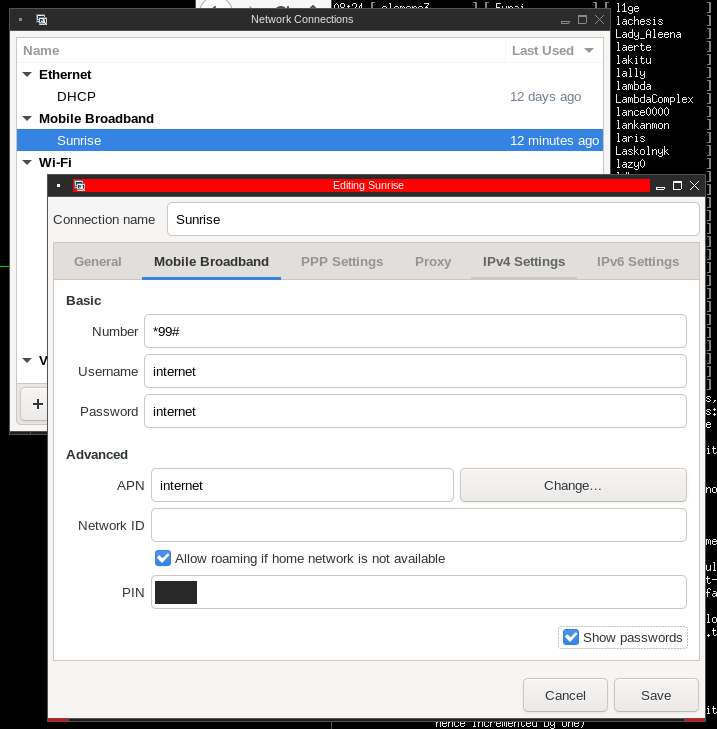
Task: Close the Editing Sunrise dialog
Action: 695,186
